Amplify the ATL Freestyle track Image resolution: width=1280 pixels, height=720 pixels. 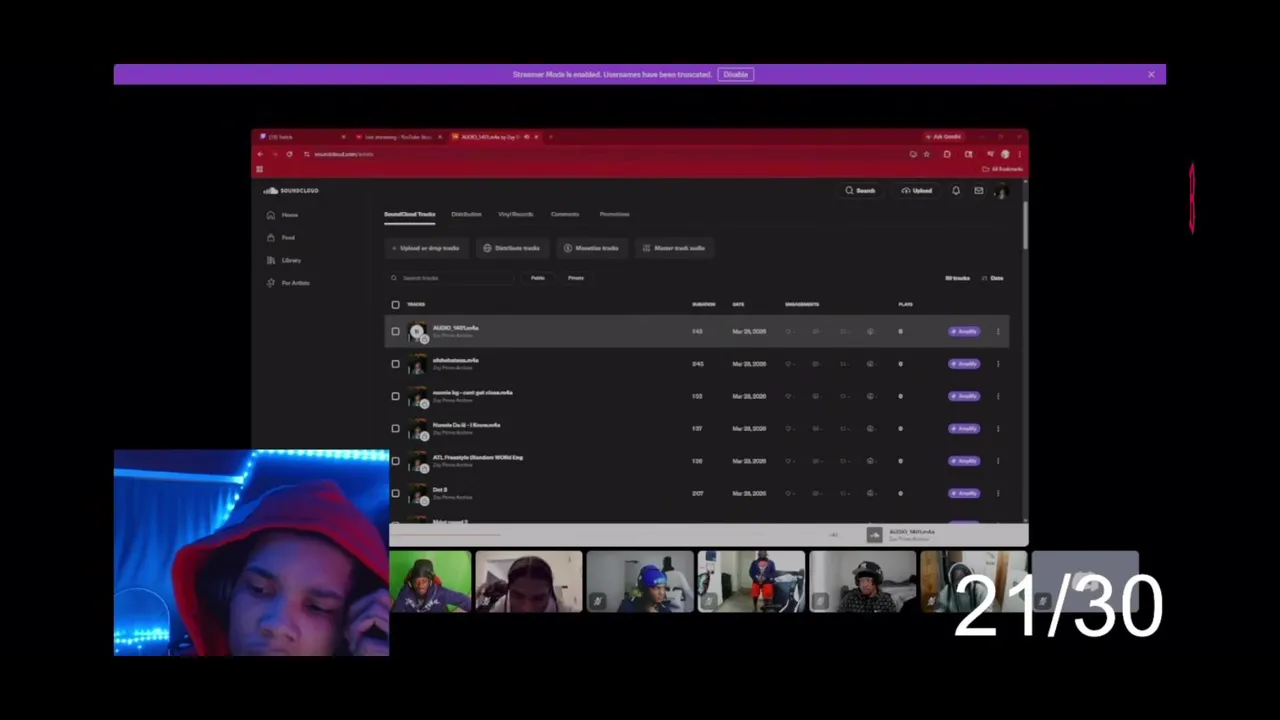(x=964, y=461)
